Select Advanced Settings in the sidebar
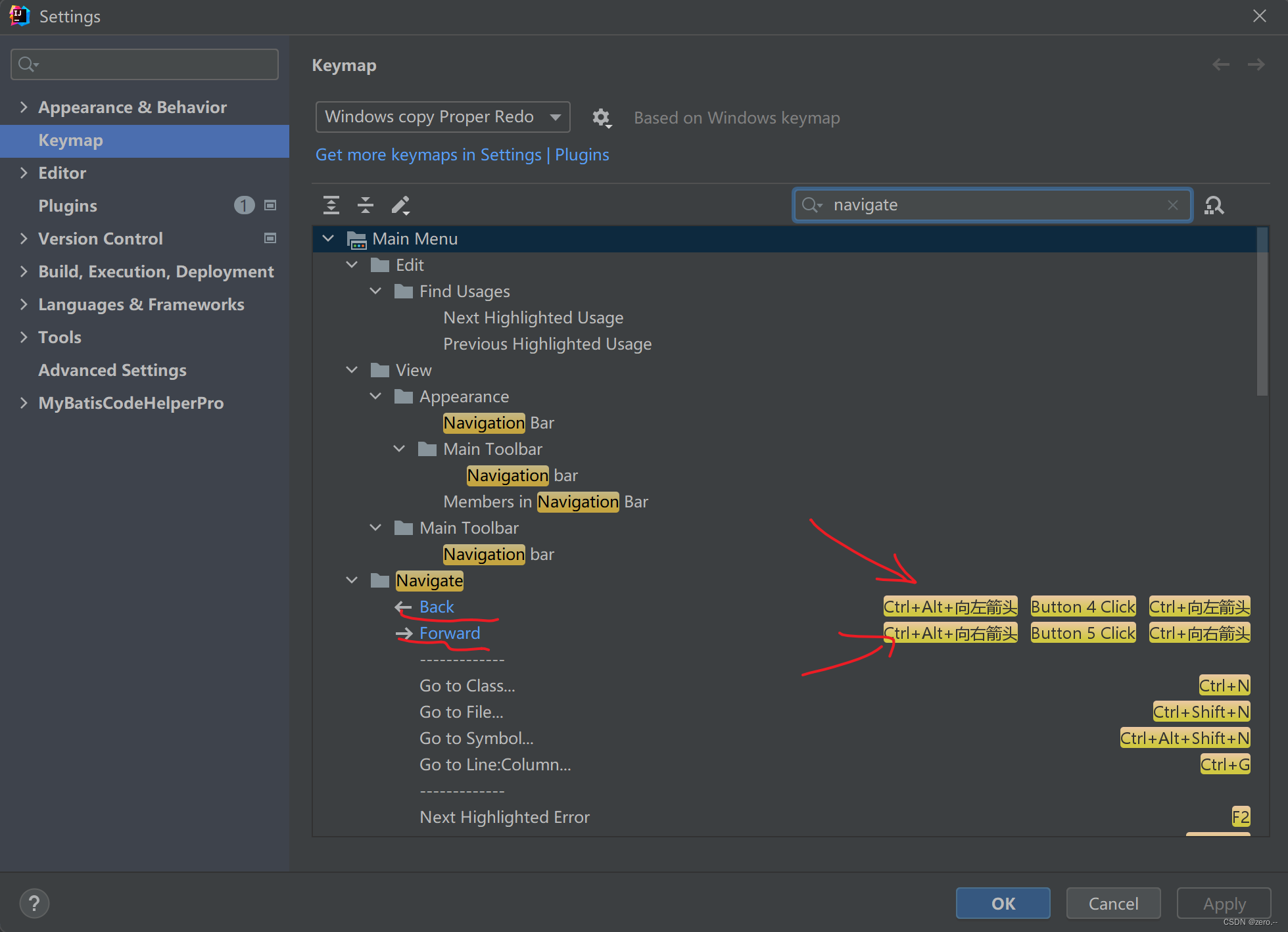The image size is (1288, 932). 112,370
